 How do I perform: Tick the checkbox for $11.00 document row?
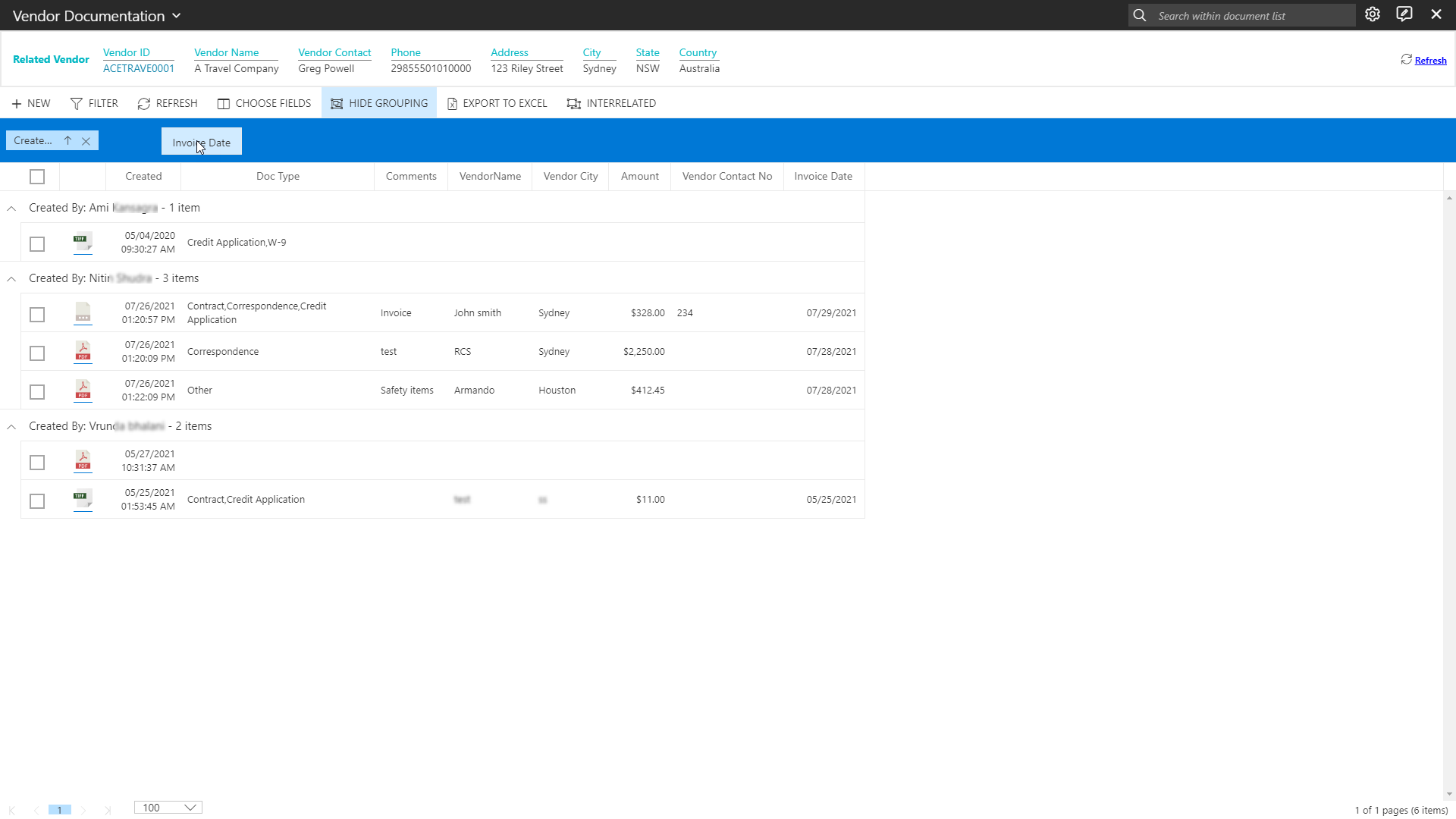[37, 501]
